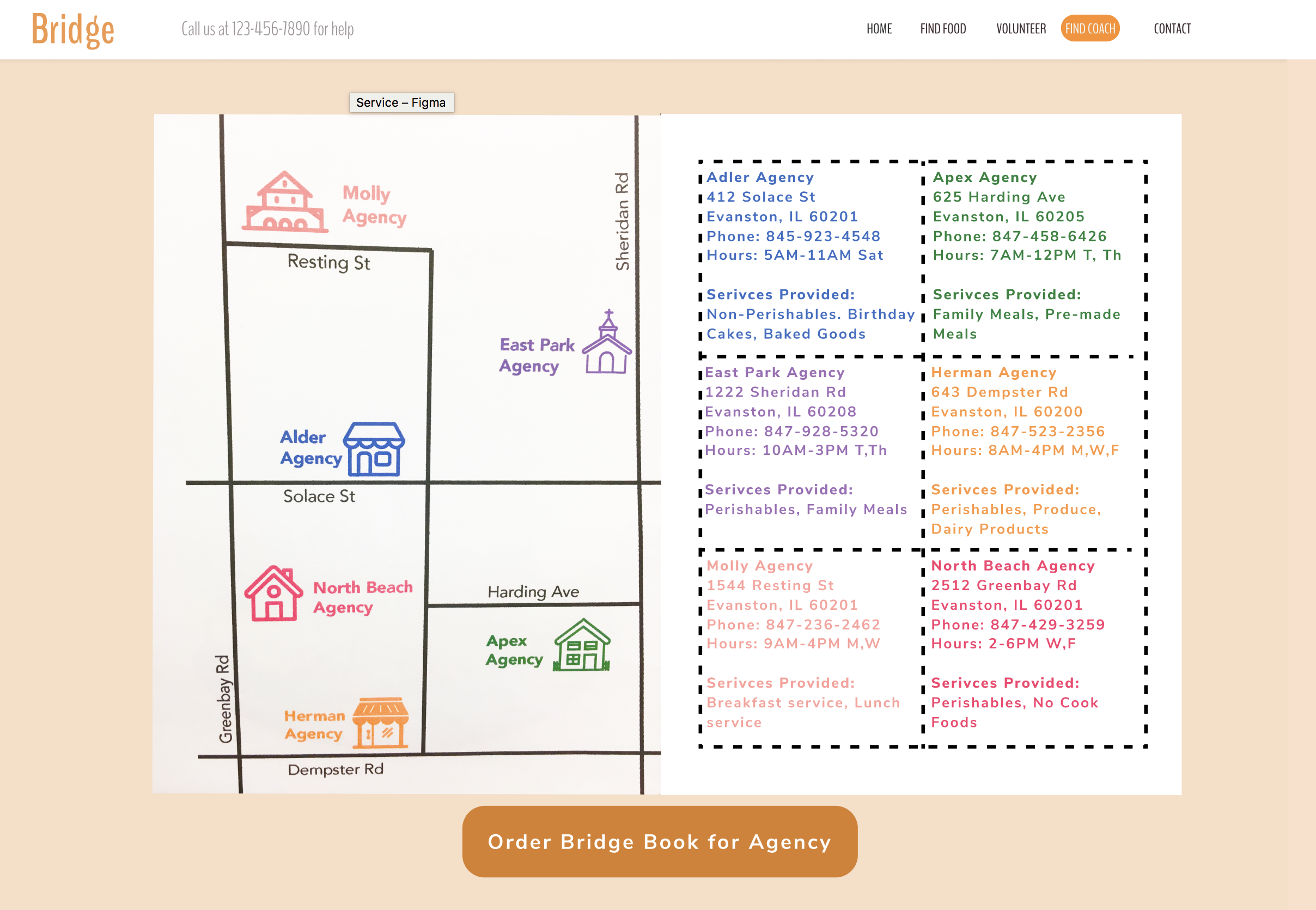Click Hours: 10AM-3PM T,Th
The width and height of the screenshot is (1316, 910).
click(796, 450)
